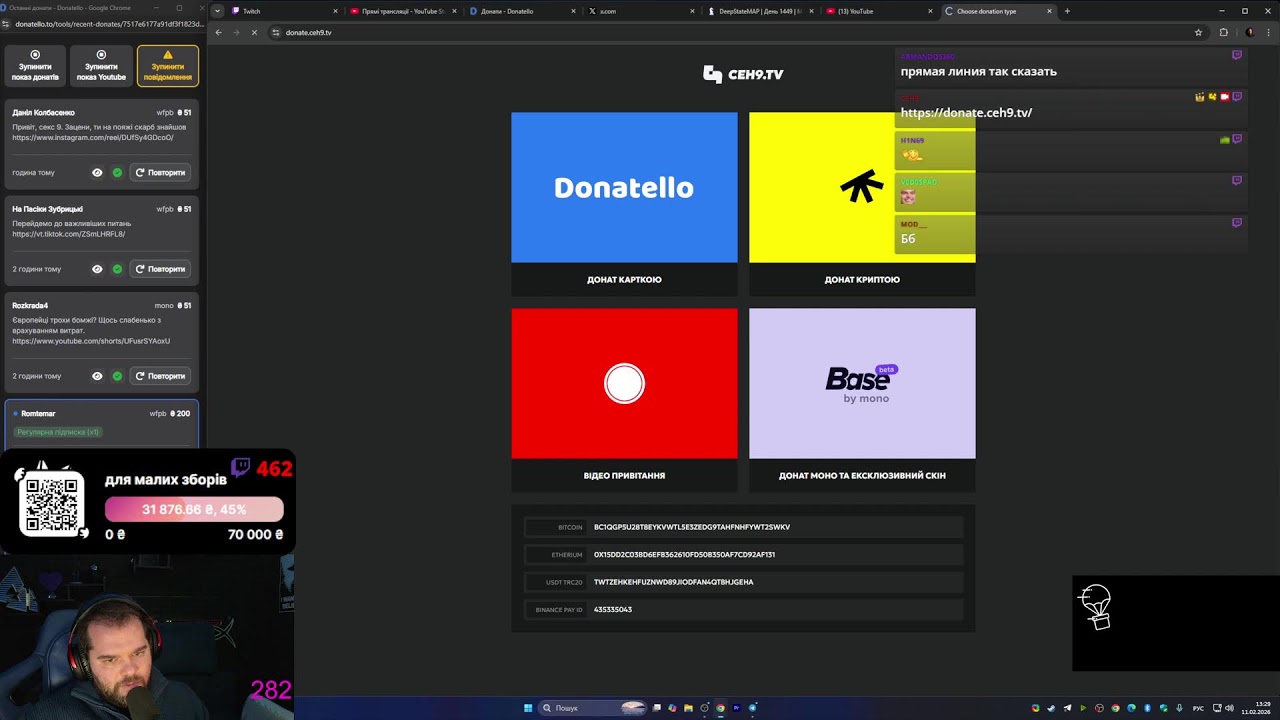Click Зупинити повідомлення warning button

point(168,66)
